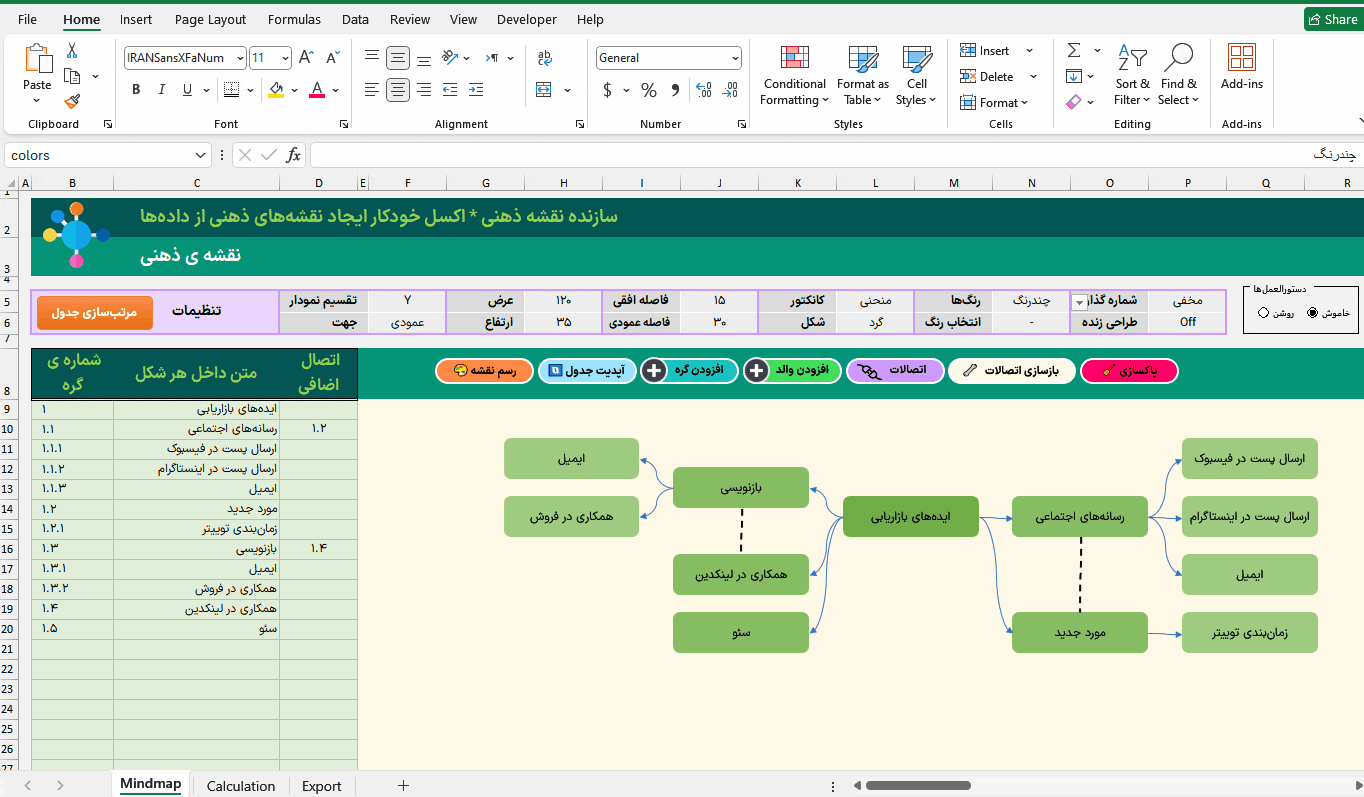Open the Add-ins button
Image resolution: width=1364 pixels, height=797 pixels.
click(1241, 67)
